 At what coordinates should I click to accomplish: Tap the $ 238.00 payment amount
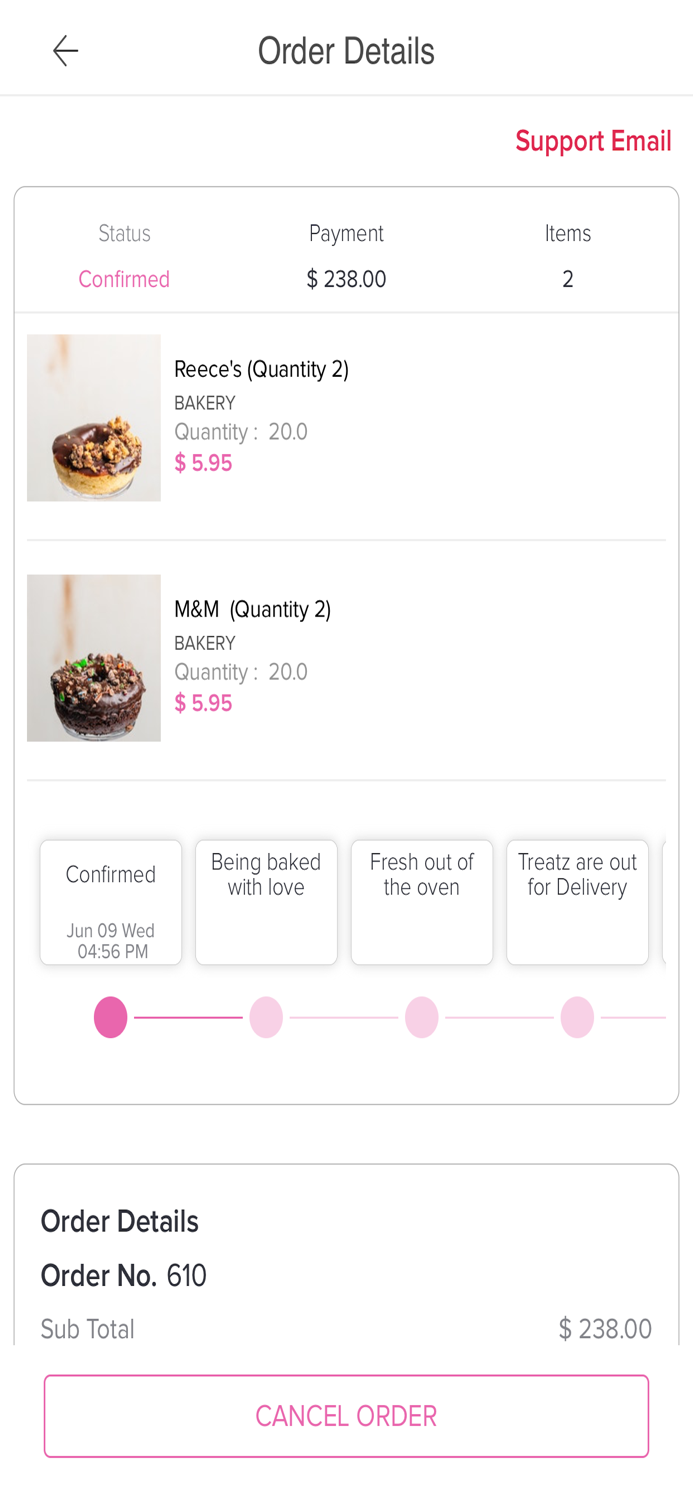tap(346, 279)
